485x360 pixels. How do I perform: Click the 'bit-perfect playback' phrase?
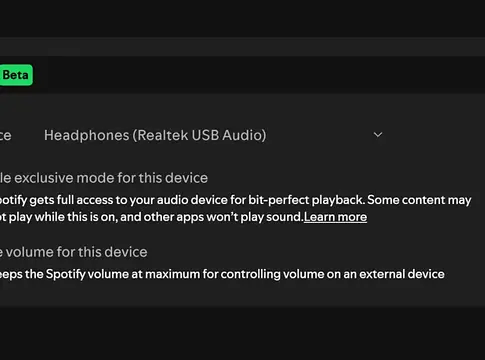tap(307, 200)
